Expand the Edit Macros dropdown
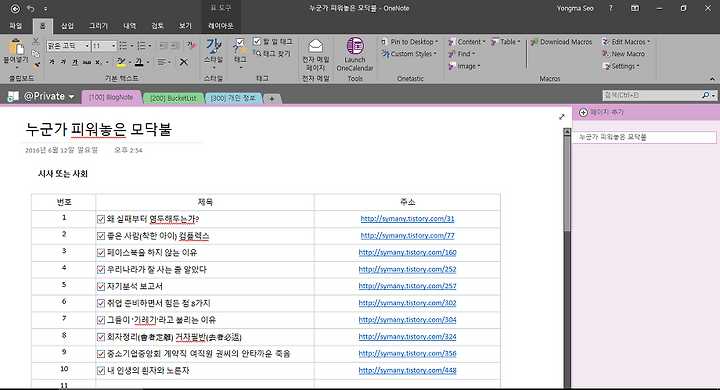This screenshot has width=720, height=390. 648,42
